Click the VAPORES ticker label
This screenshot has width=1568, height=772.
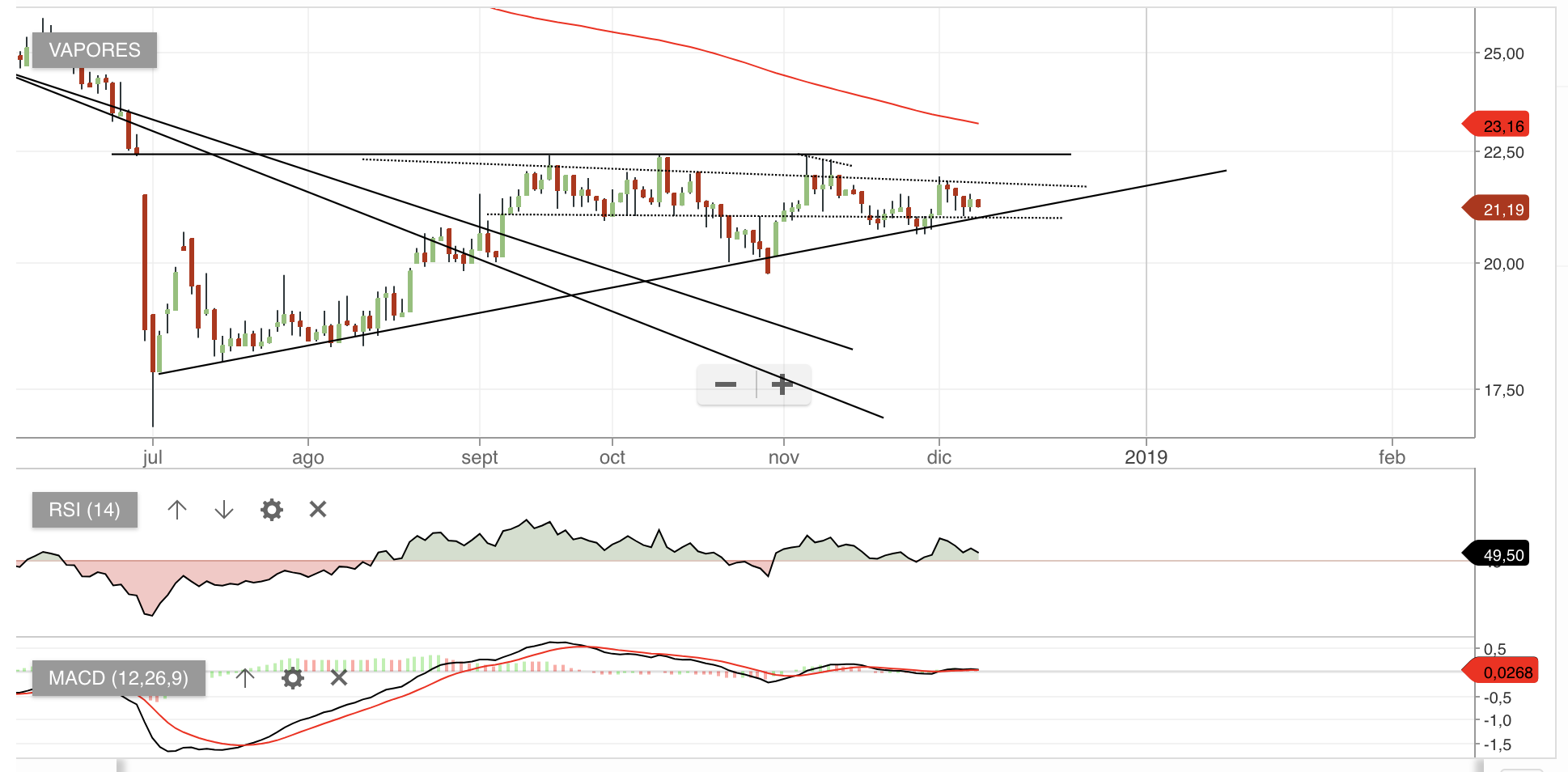(x=95, y=50)
